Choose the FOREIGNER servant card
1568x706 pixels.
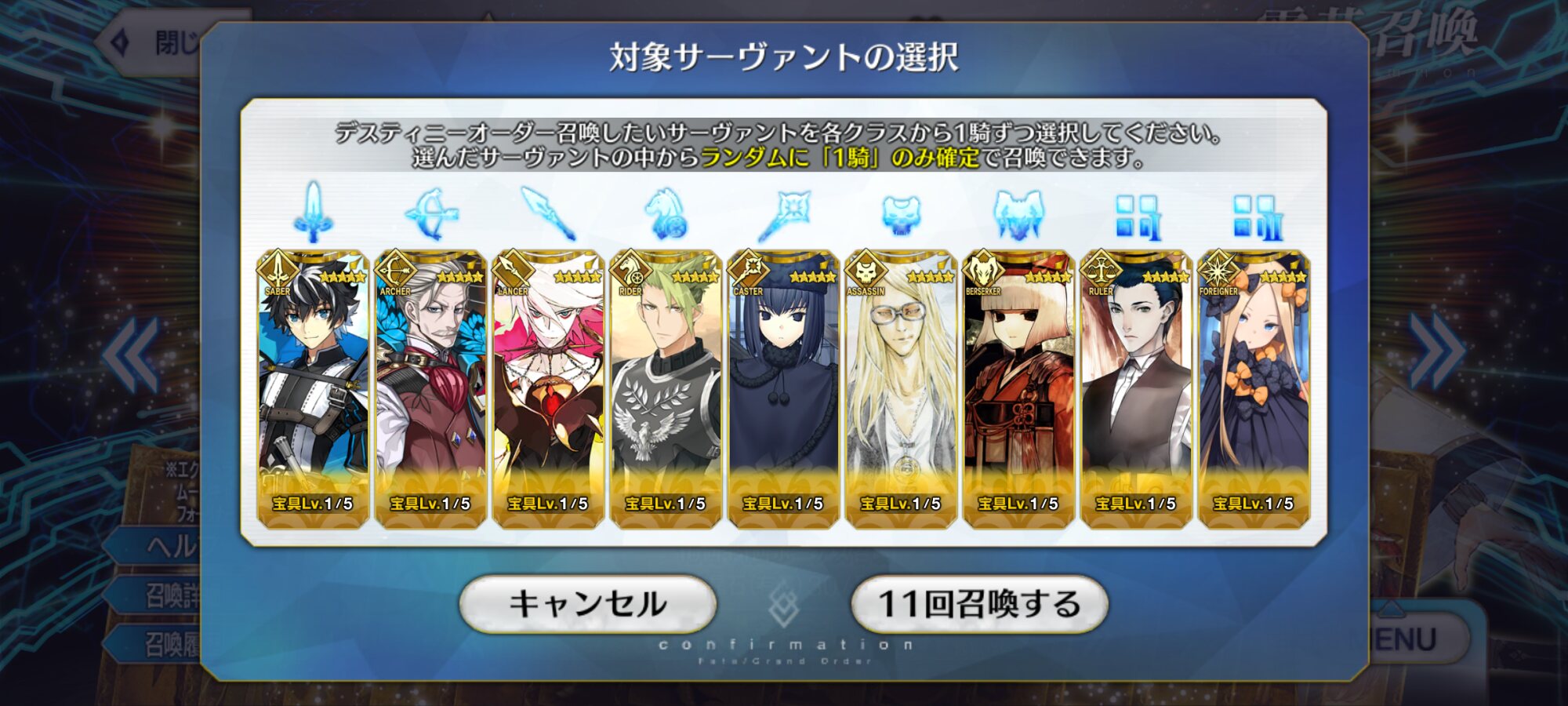click(x=1254, y=389)
